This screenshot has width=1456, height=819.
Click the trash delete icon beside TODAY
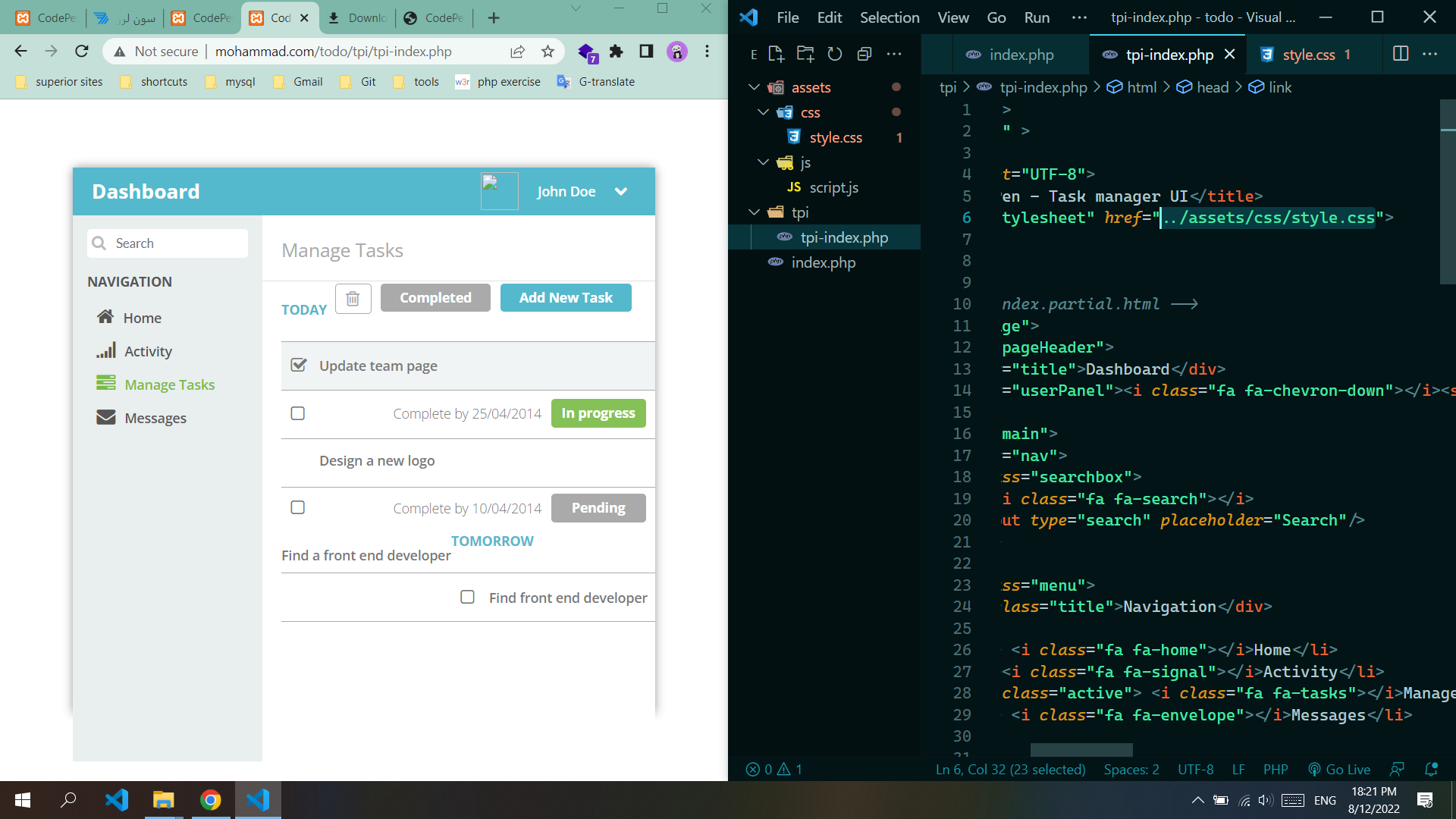tap(353, 299)
